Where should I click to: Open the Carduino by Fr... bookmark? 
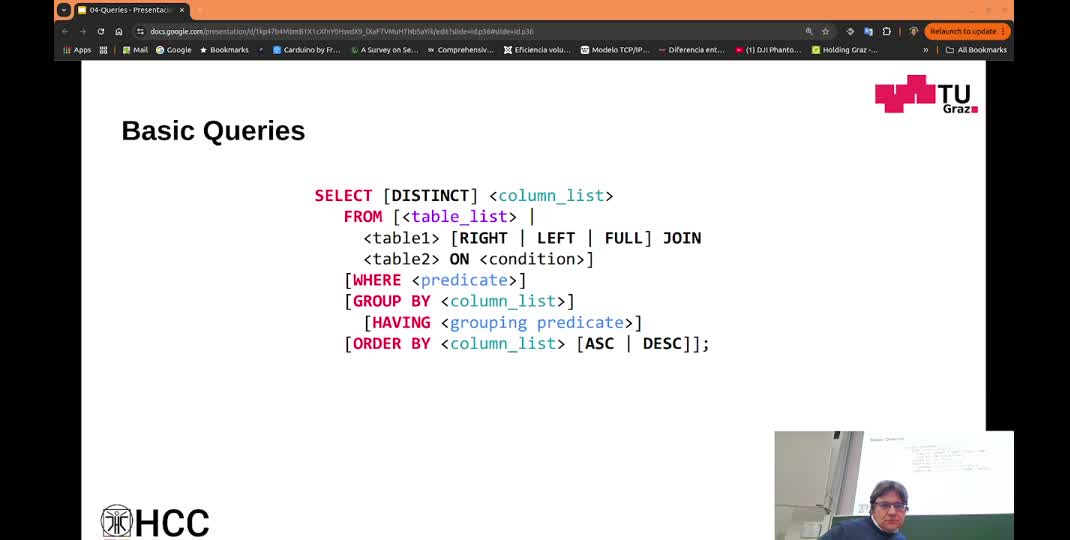click(x=306, y=50)
